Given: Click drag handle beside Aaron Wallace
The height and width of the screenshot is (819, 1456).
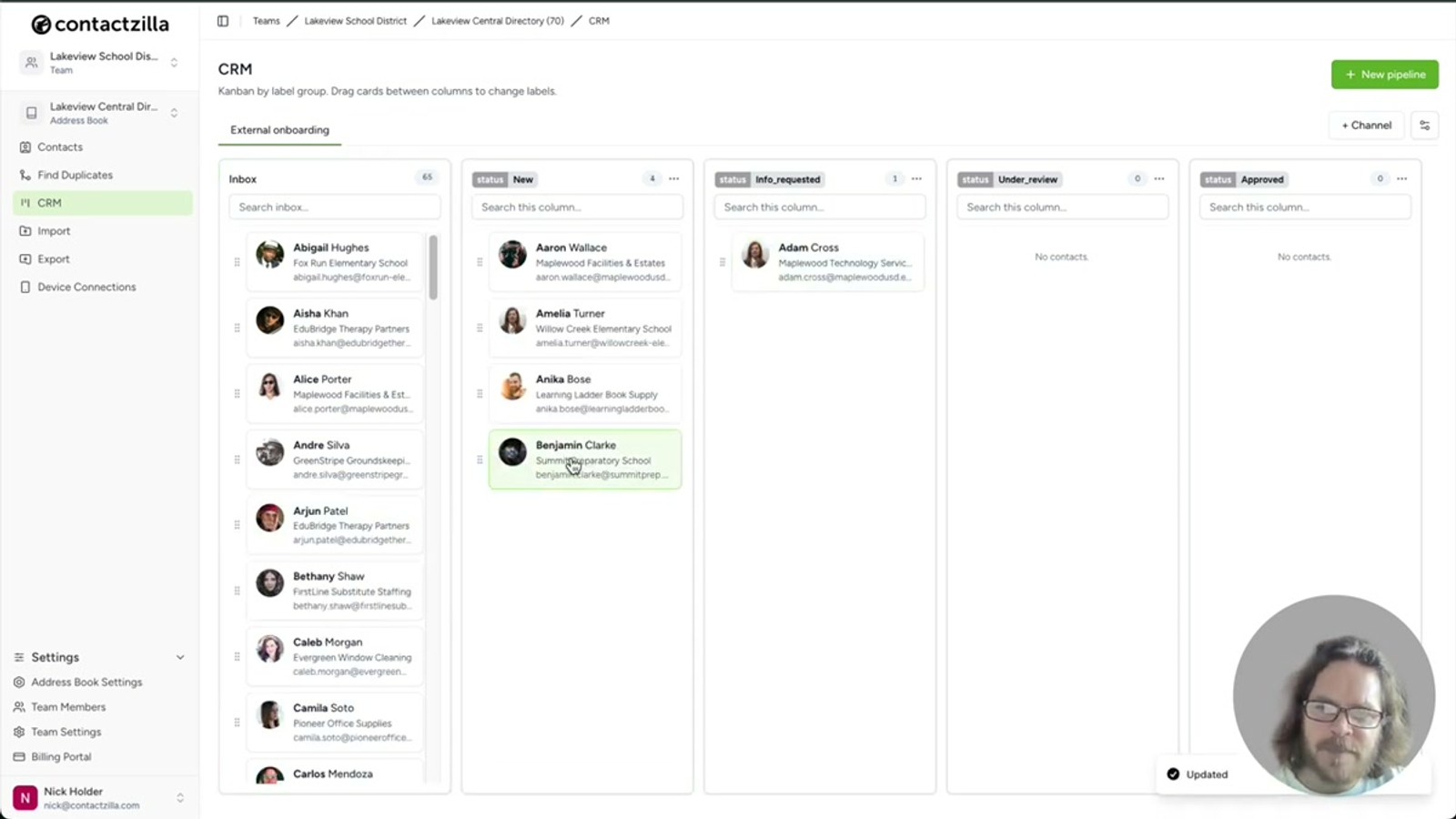Looking at the screenshot, I should pos(480,262).
